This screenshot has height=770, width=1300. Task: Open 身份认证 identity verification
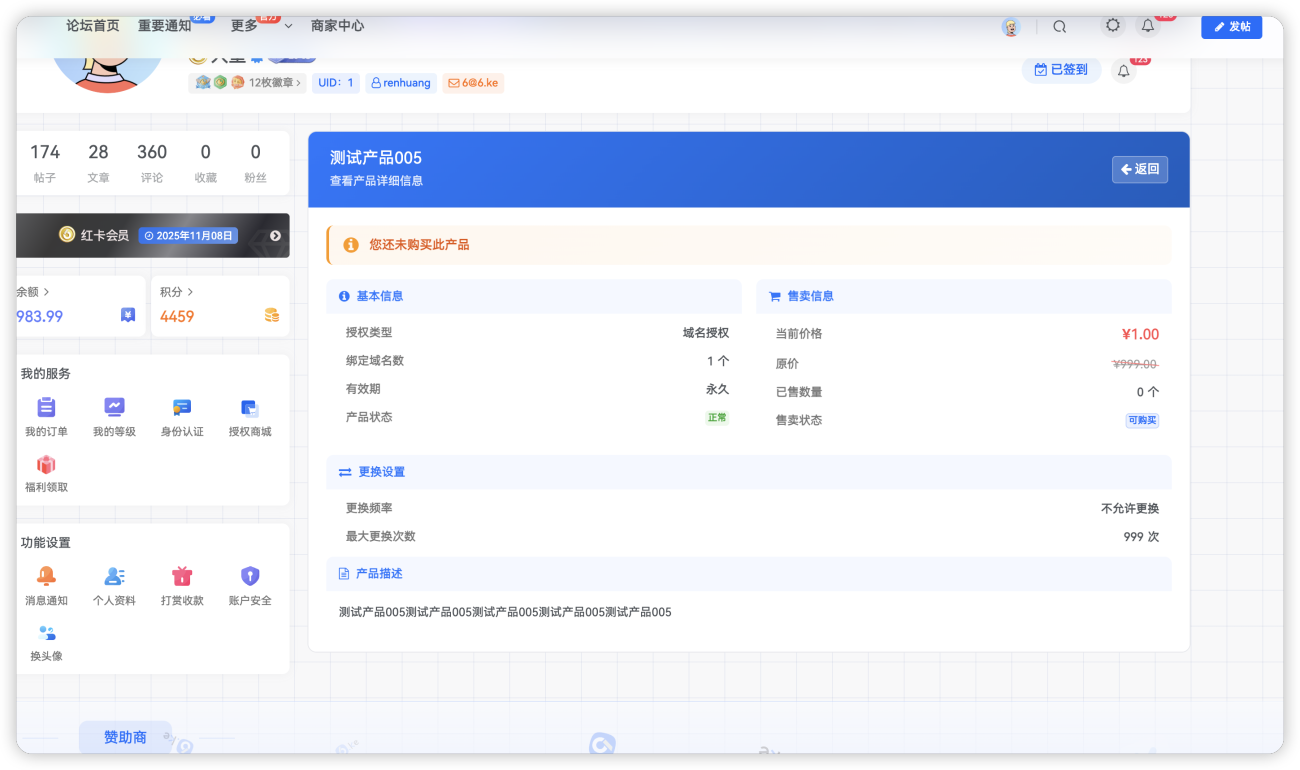point(181,415)
